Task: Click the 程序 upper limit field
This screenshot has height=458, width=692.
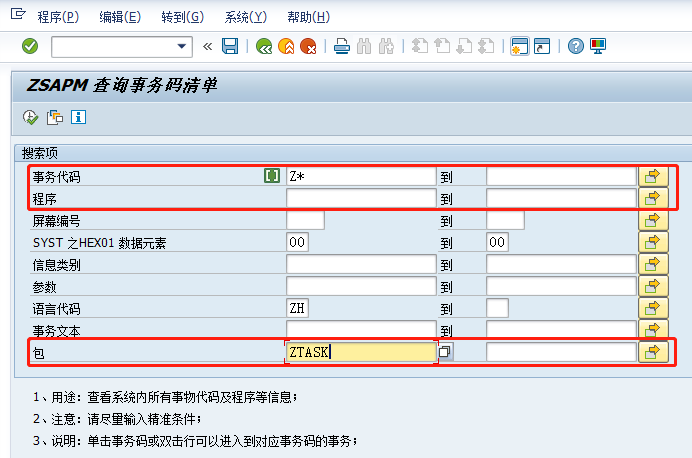Action: click(x=561, y=199)
